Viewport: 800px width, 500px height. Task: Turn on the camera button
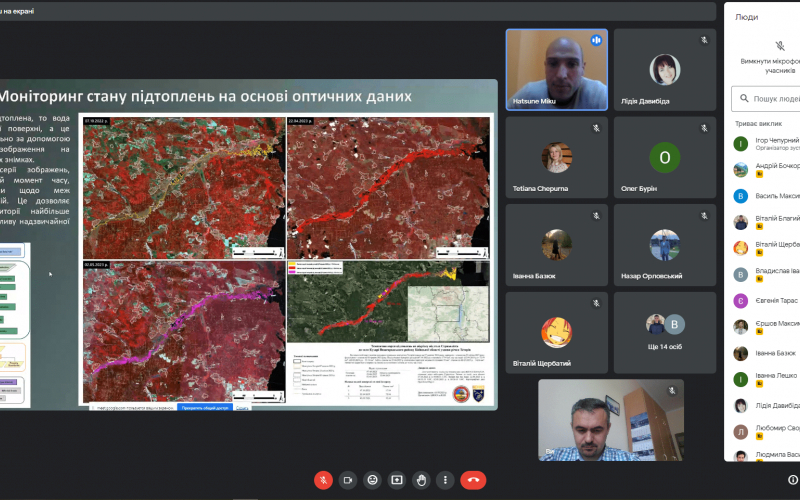coord(348,480)
